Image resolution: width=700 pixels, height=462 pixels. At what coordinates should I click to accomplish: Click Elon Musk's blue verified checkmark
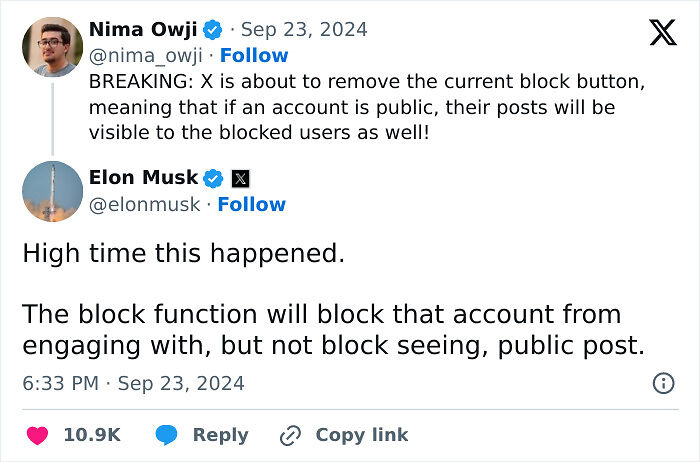pos(213,178)
